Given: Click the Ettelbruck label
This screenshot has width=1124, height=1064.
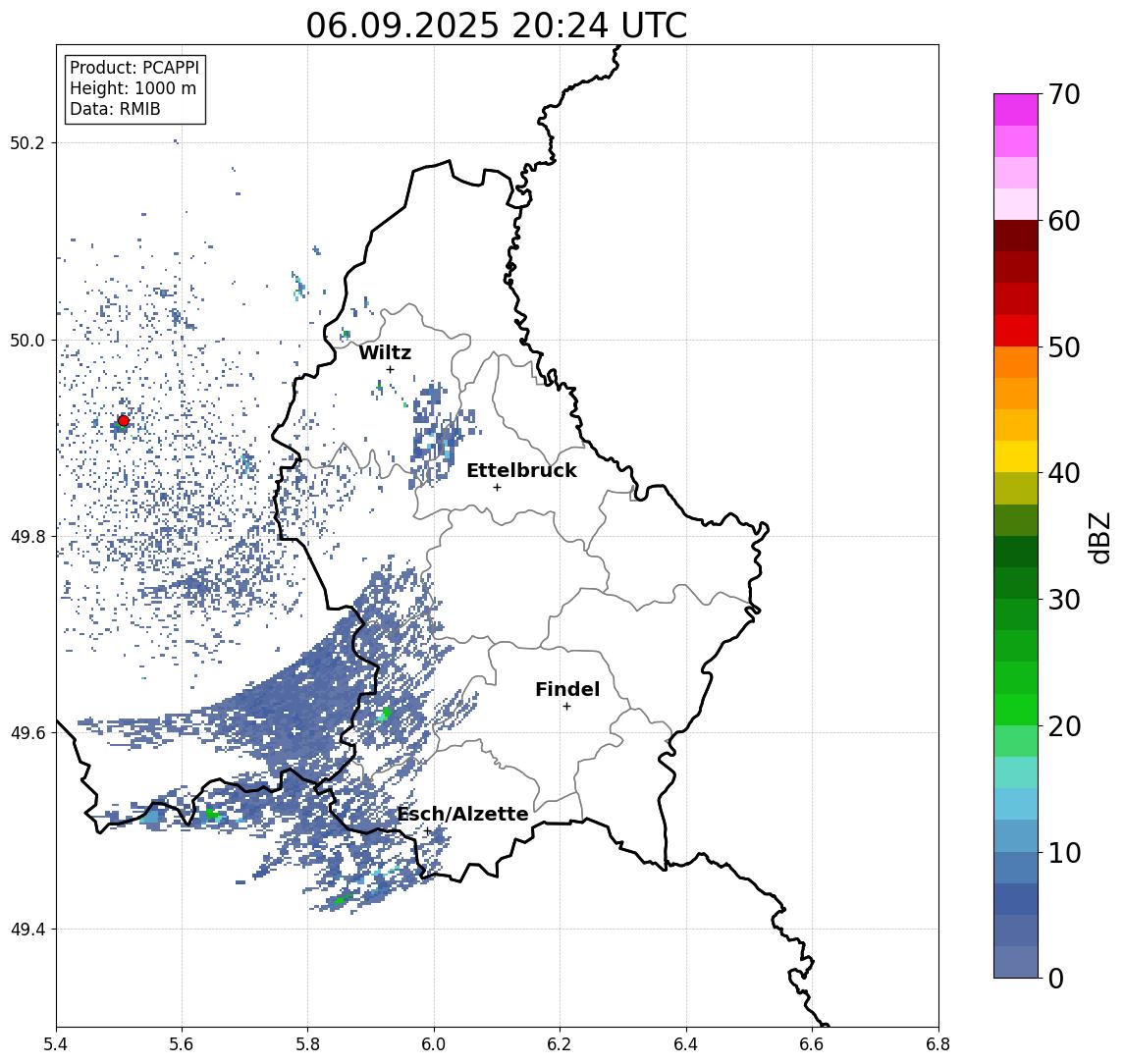Looking at the screenshot, I should point(521,470).
